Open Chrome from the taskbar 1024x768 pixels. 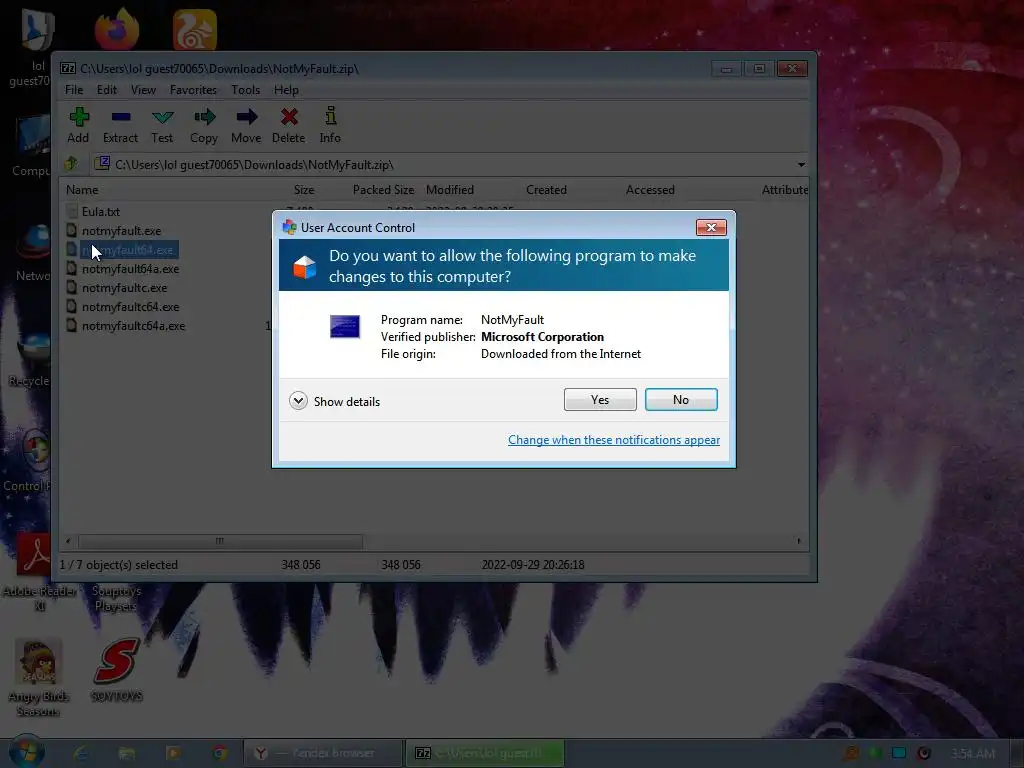click(220, 754)
